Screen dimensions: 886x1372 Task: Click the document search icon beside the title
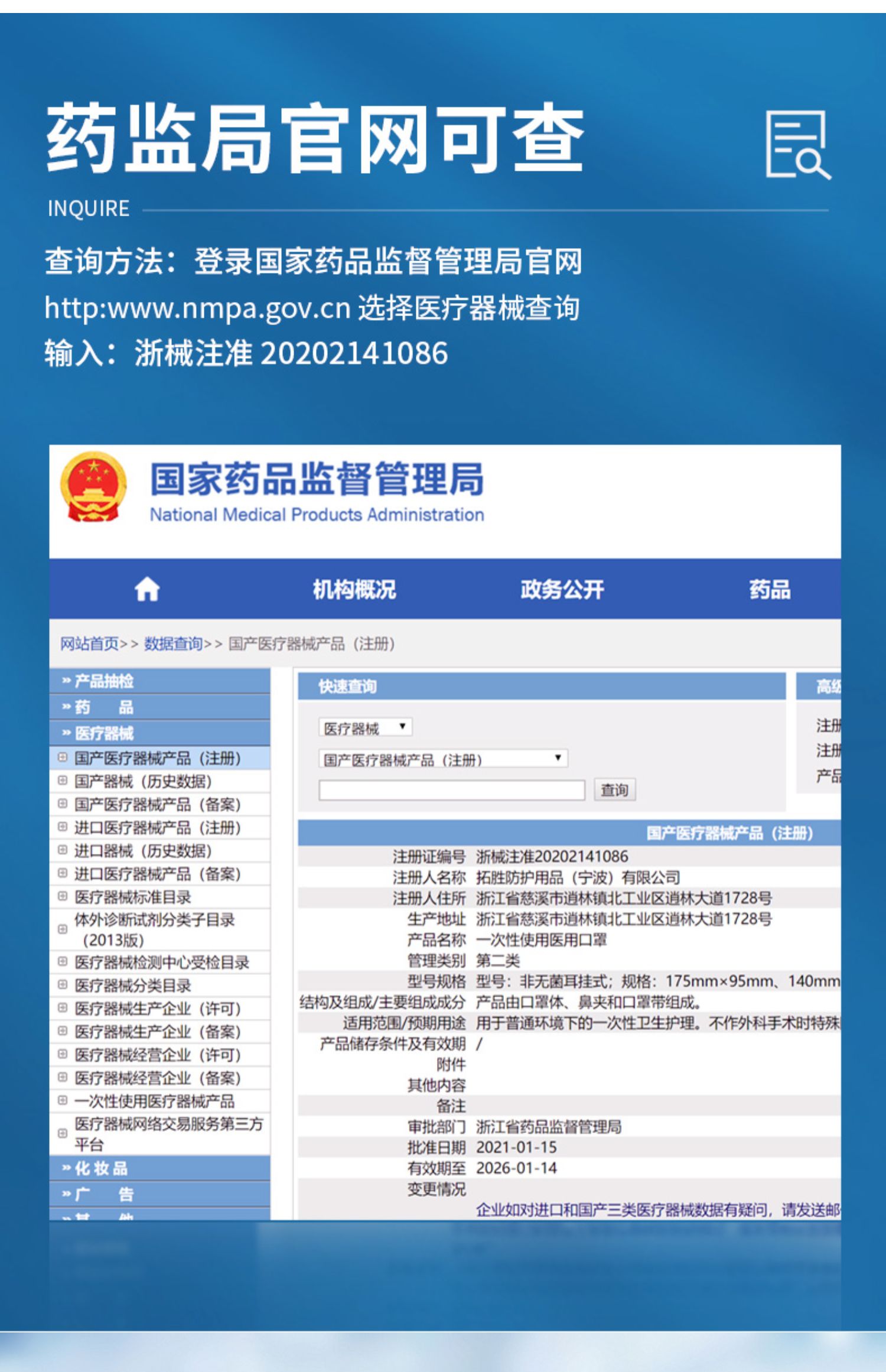tap(798, 145)
